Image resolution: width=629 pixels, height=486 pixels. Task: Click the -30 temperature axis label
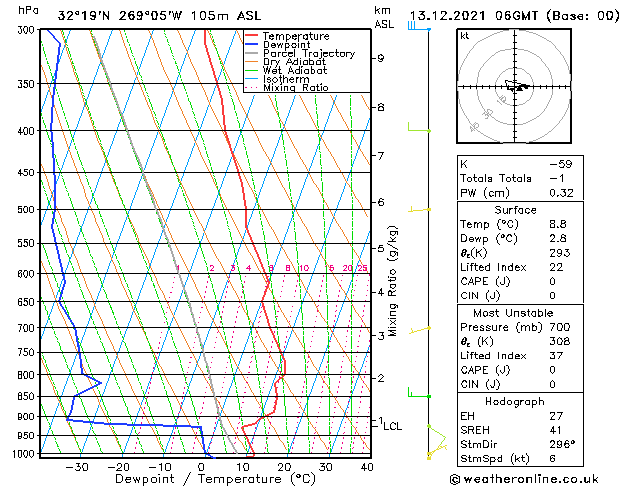(x=77, y=467)
